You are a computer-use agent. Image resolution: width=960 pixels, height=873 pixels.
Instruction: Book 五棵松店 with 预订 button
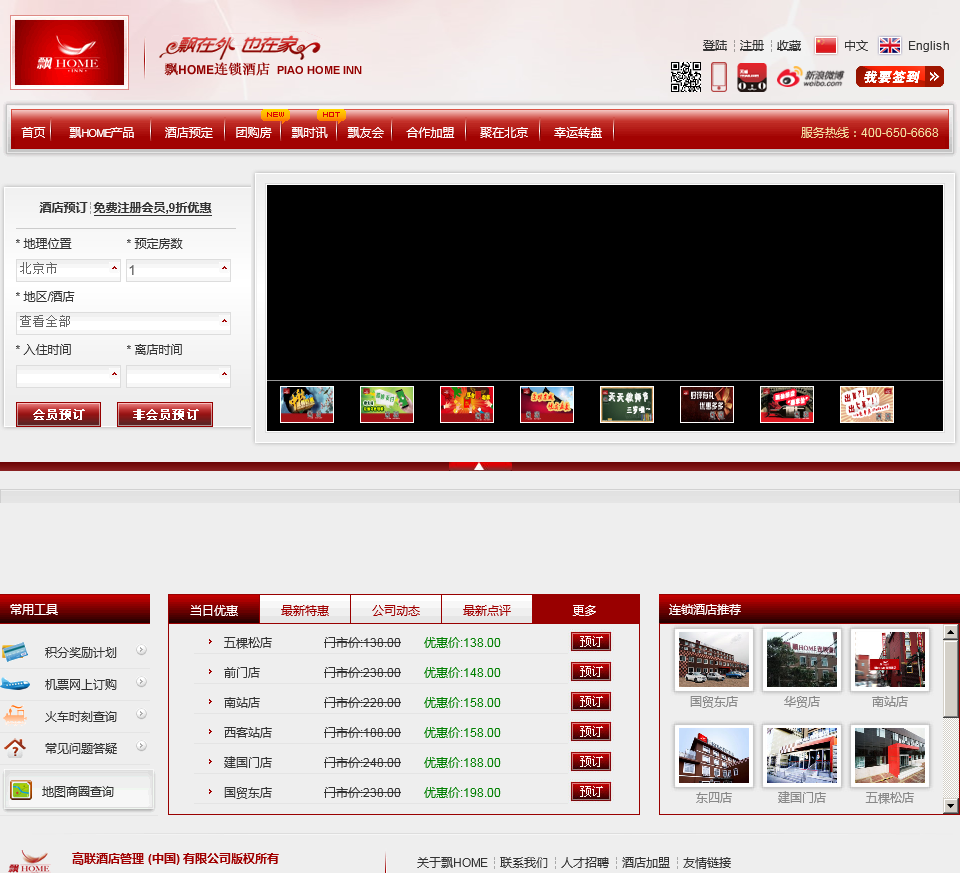click(x=591, y=642)
